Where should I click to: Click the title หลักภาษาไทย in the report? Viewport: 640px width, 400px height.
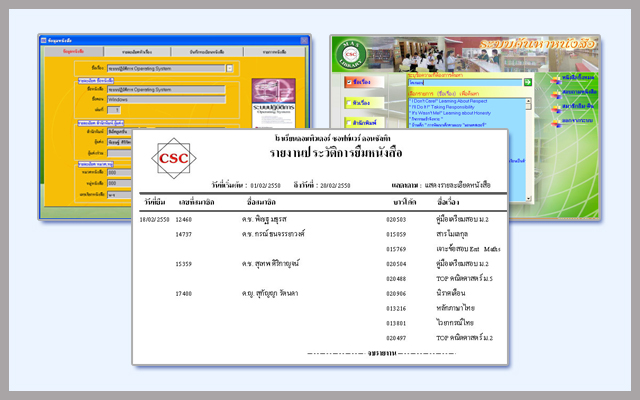pyautogui.click(x=455, y=308)
